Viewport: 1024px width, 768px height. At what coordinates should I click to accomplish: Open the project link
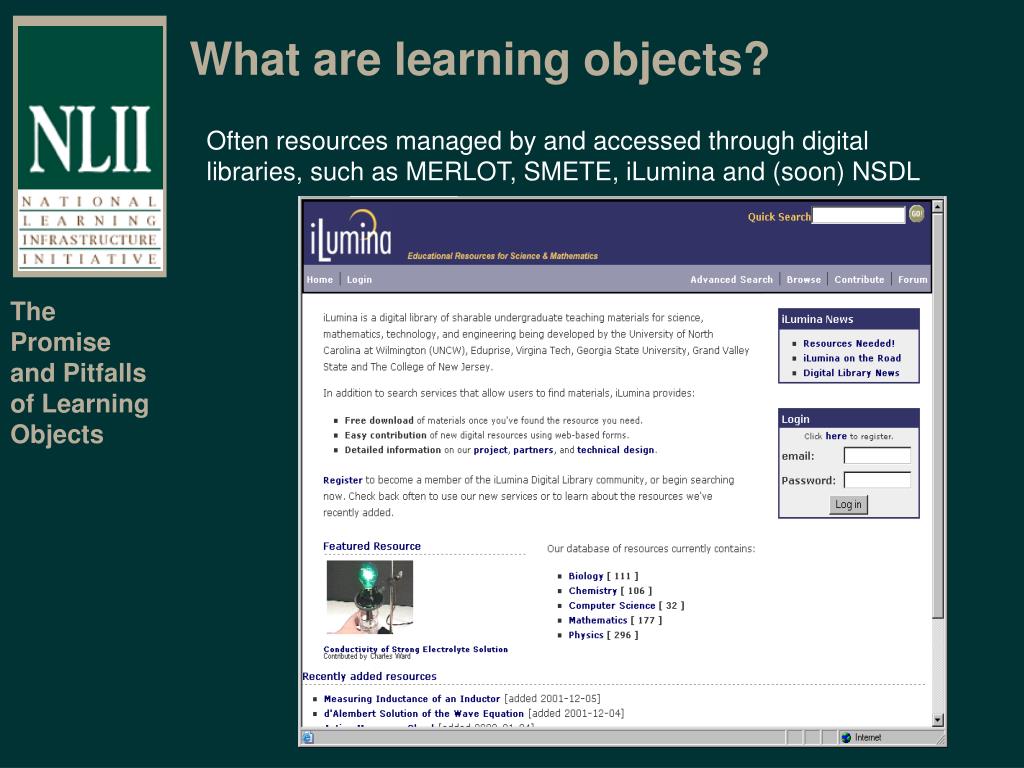click(490, 450)
